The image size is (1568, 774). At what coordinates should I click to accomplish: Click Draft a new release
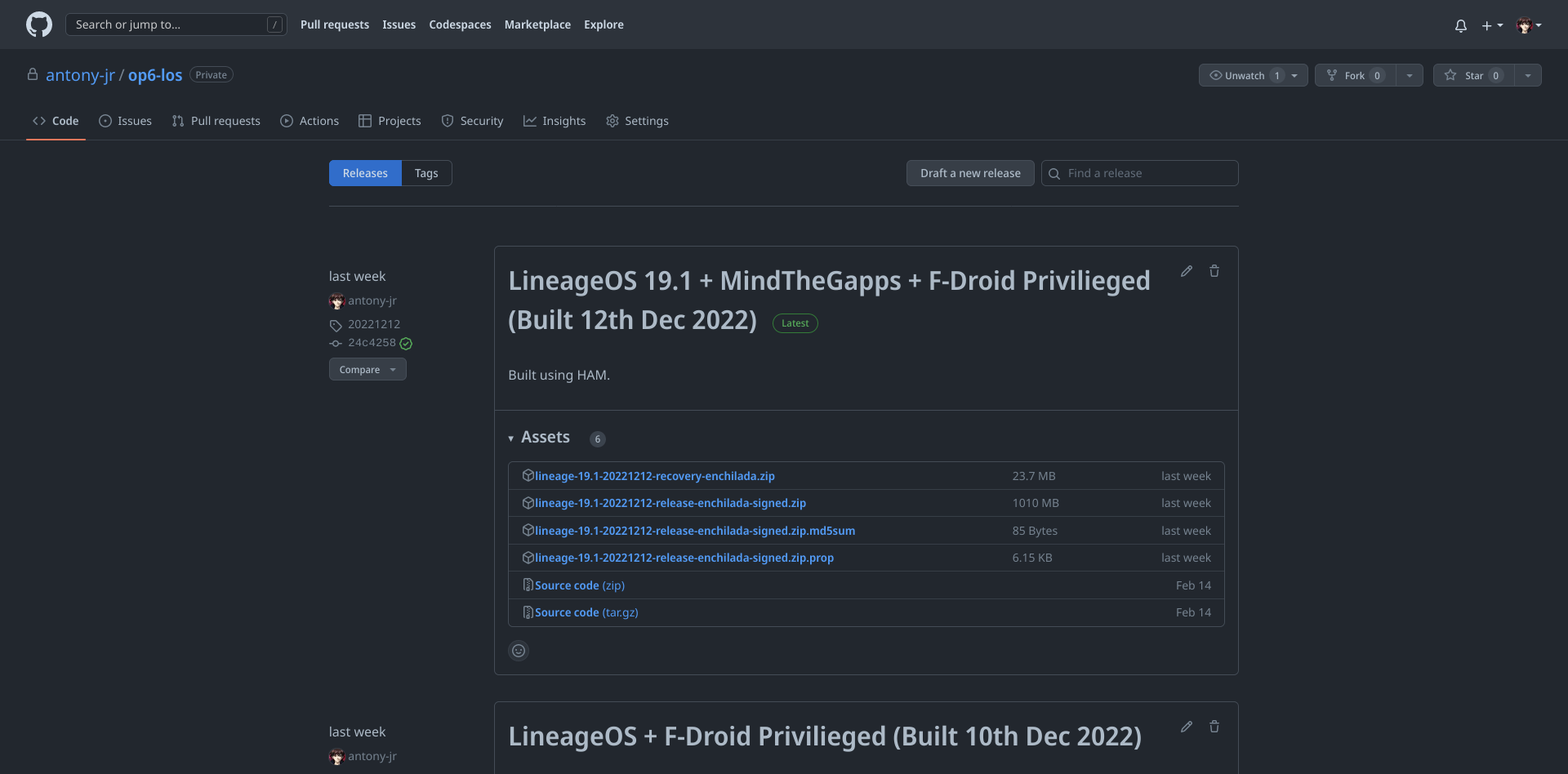(970, 173)
